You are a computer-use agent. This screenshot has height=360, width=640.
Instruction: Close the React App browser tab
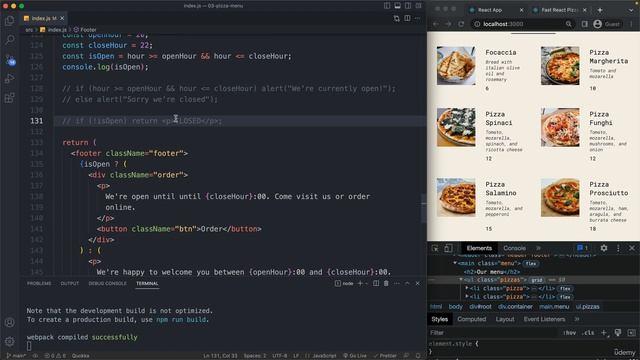pos(521,10)
